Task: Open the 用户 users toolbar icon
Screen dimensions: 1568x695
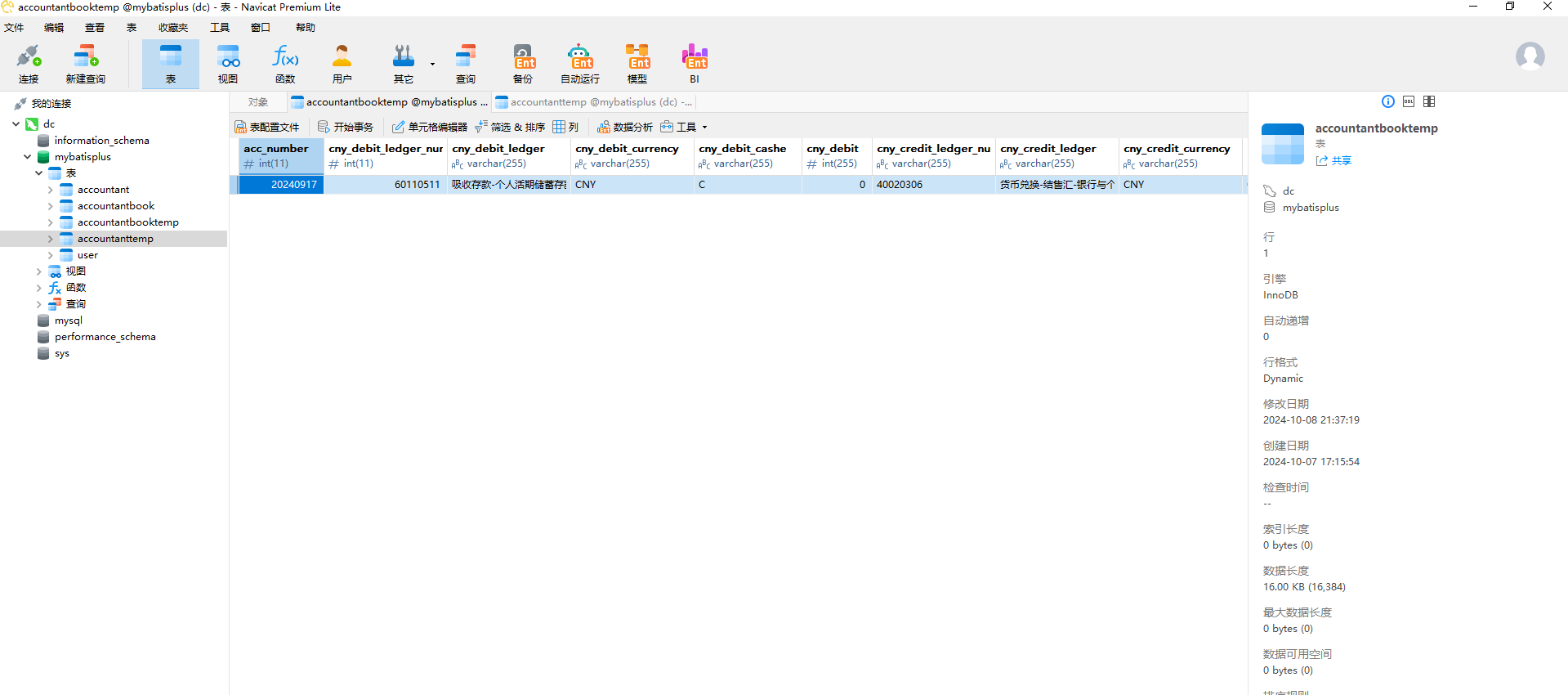Action: pos(342,64)
